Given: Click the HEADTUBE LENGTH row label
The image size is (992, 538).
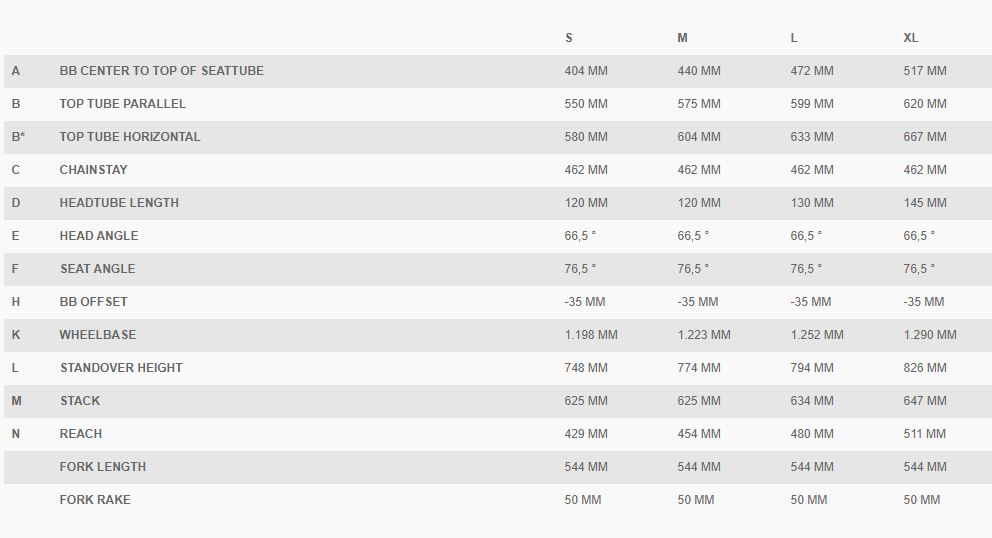Looking at the screenshot, I should pyautogui.click(x=119, y=203).
